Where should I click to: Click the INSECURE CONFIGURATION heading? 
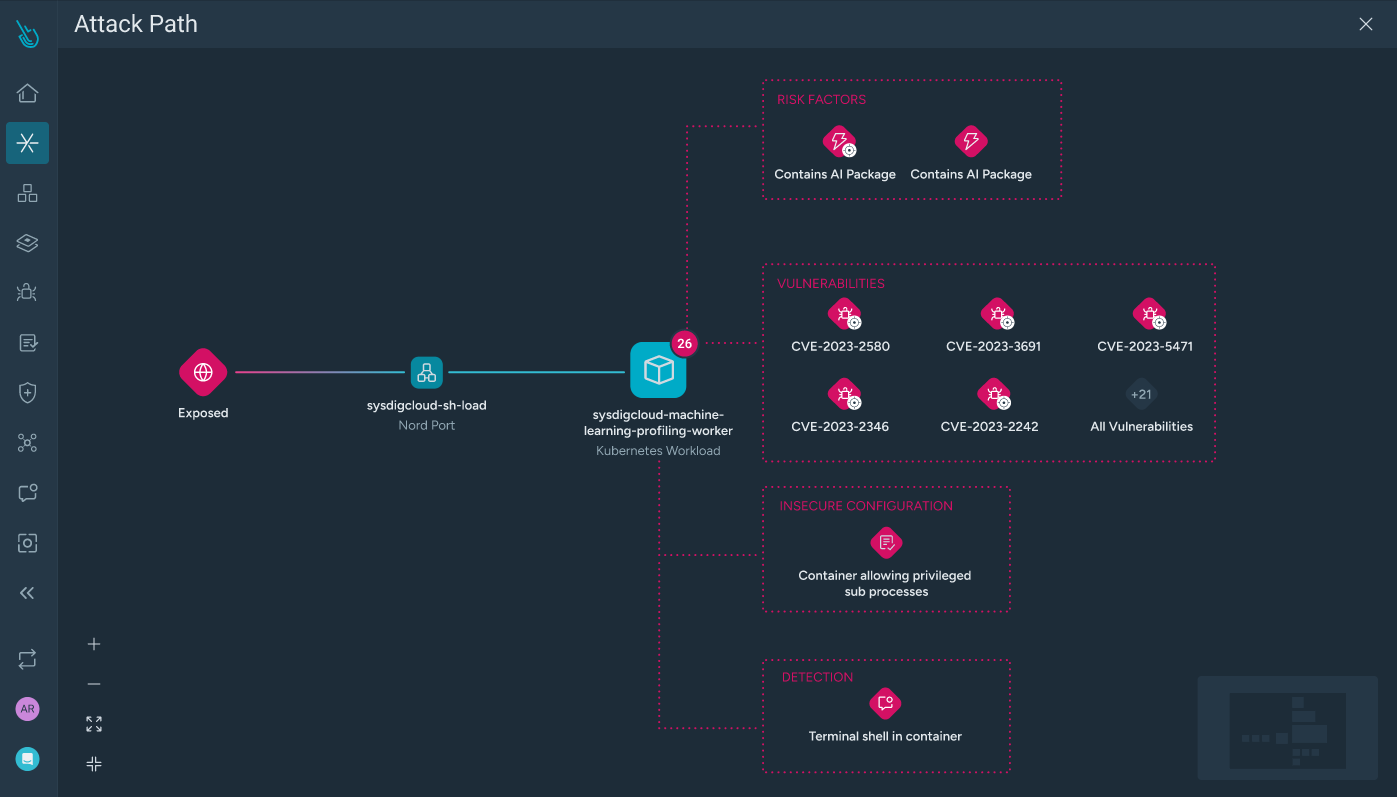pyautogui.click(x=866, y=506)
